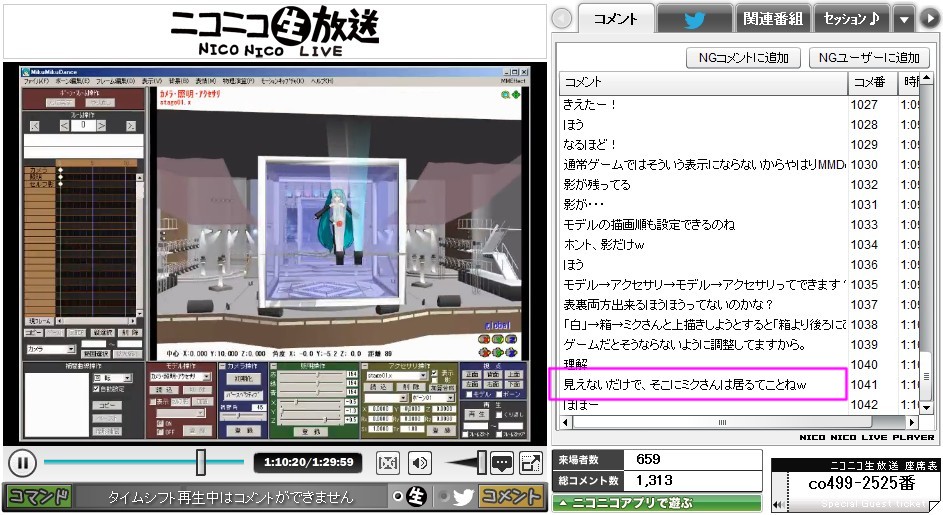The width and height of the screenshot is (943, 515).
Task: Expand the ニコニコアプリで遊ぶ bar
Action: point(657,503)
